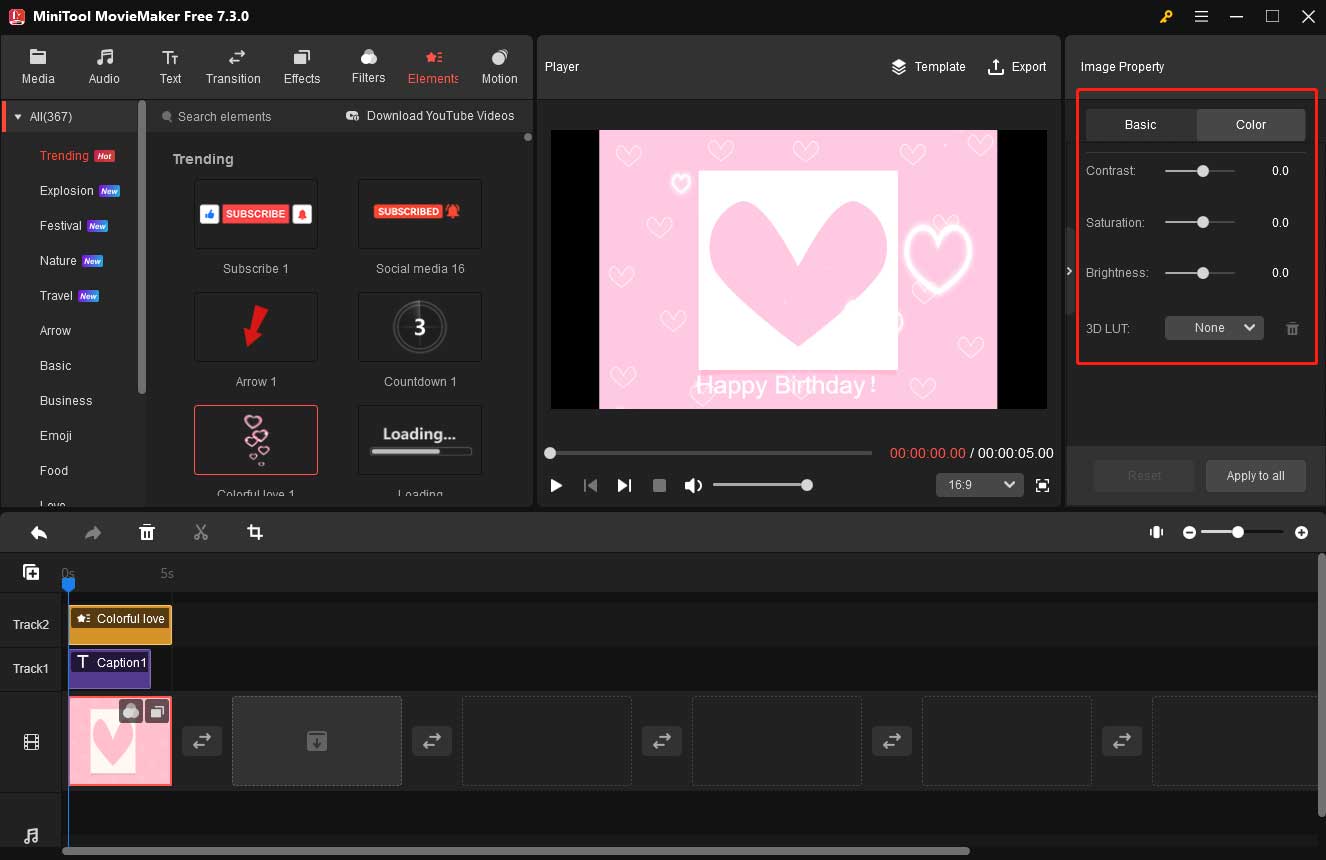The image size is (1326, 860).
Task: Click the Reset button
Action: tap(1144, 476)
